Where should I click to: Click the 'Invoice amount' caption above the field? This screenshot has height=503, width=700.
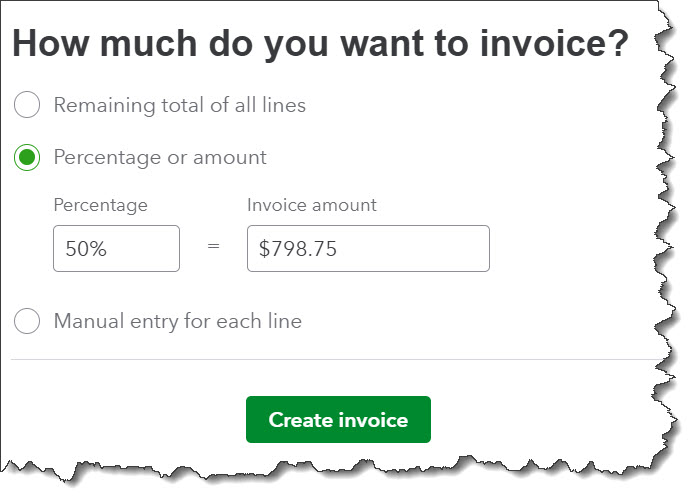point(312,205)
